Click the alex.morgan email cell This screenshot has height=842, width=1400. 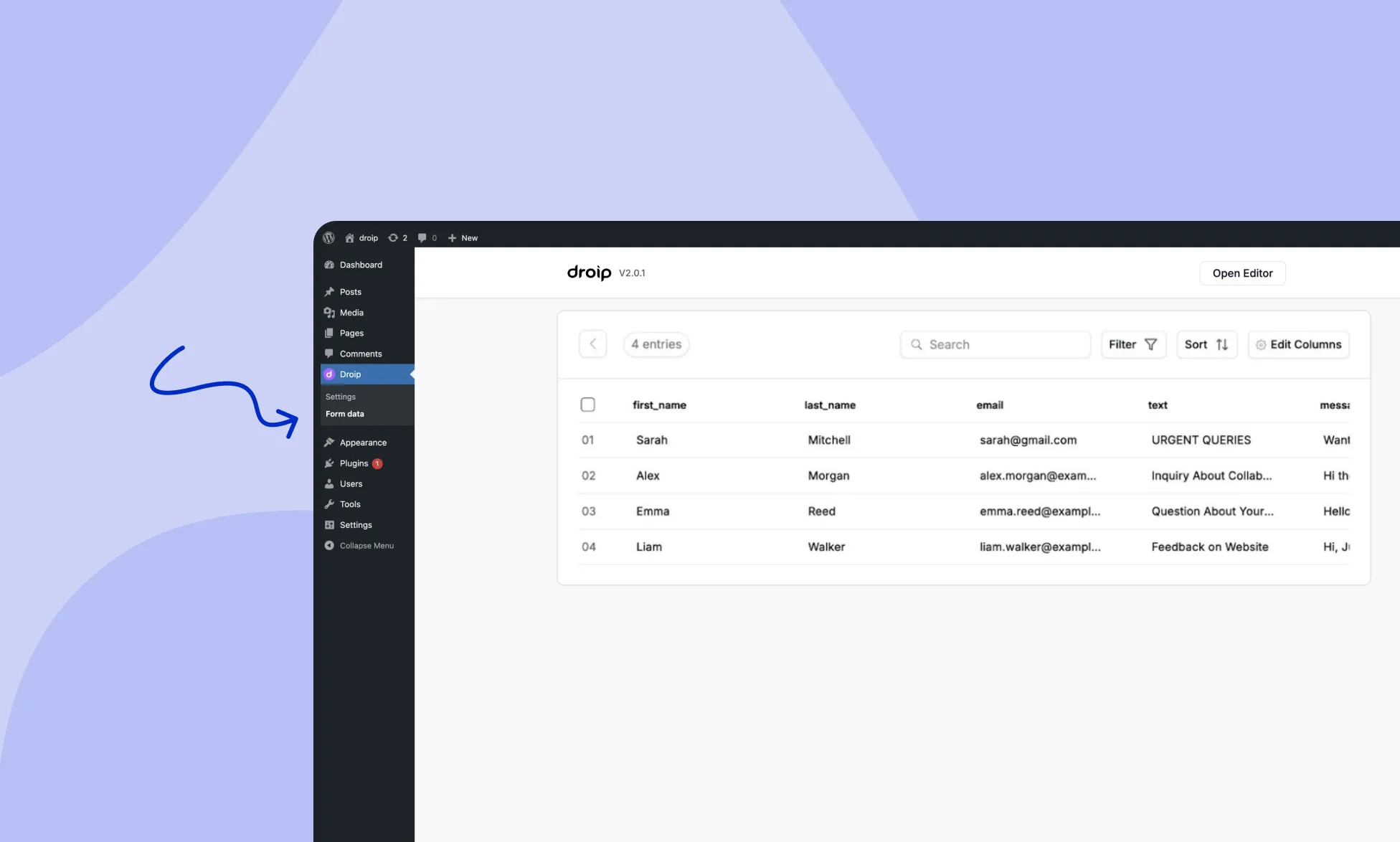pos(1038,476)
